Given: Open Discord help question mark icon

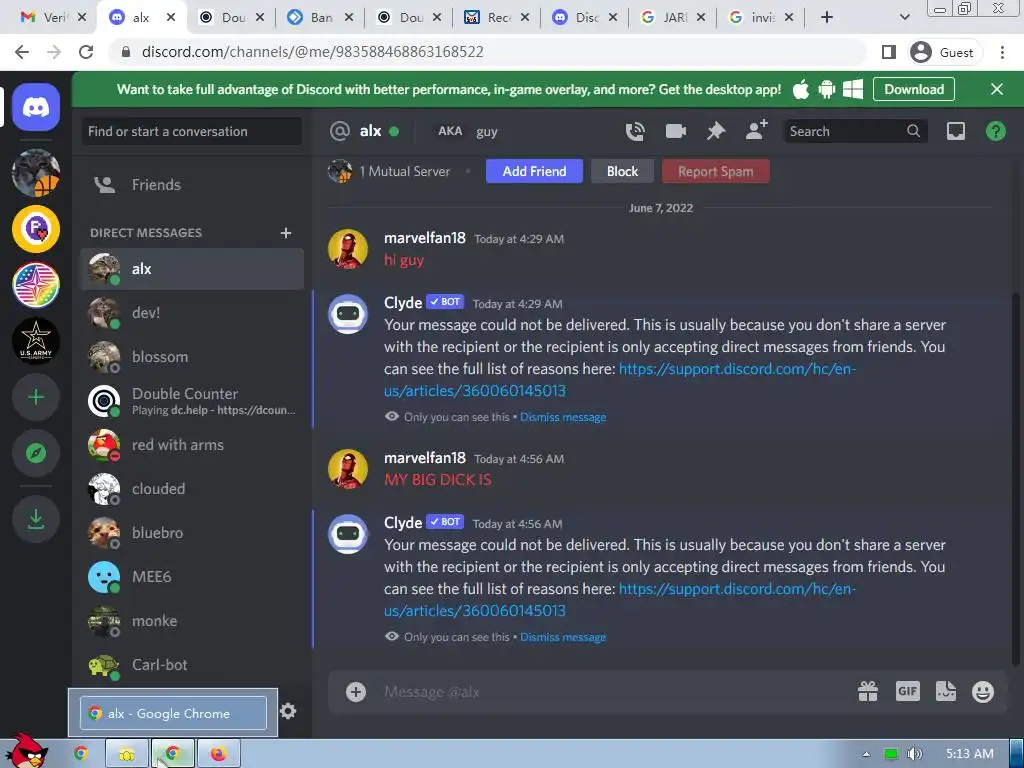Looking at the screenshot, I should tap(995, 131).
